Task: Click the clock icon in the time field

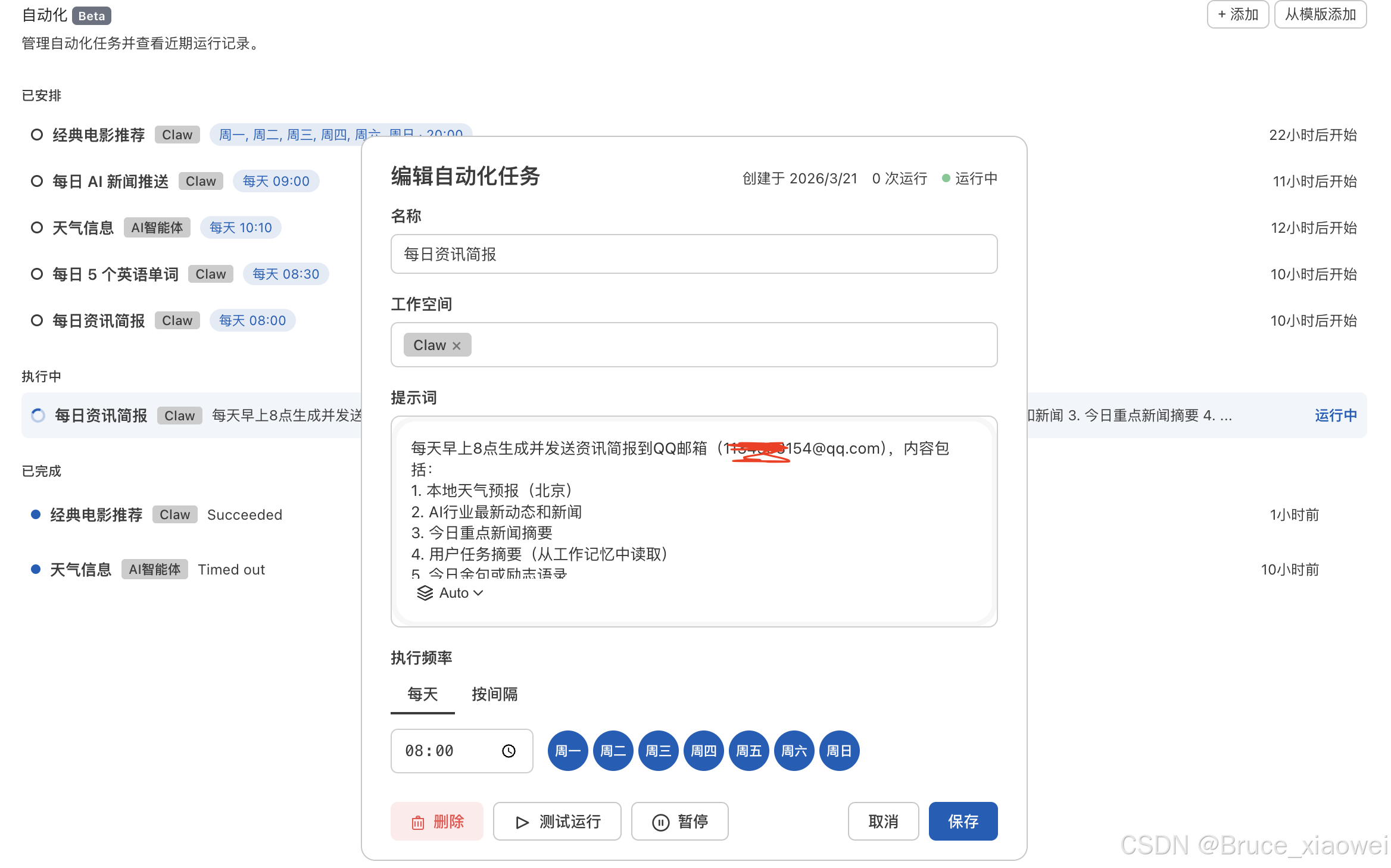Action: tap(509, 751)
